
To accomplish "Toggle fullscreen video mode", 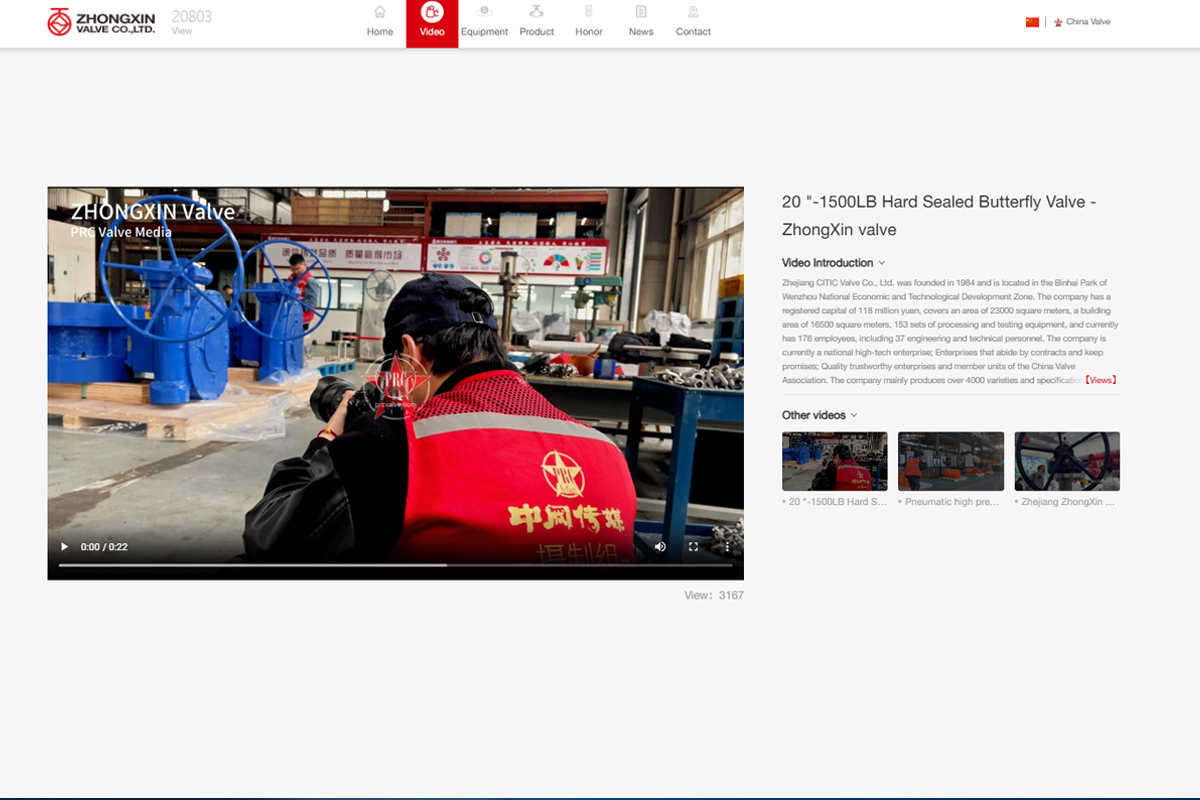I will click(x=693, y=547).
